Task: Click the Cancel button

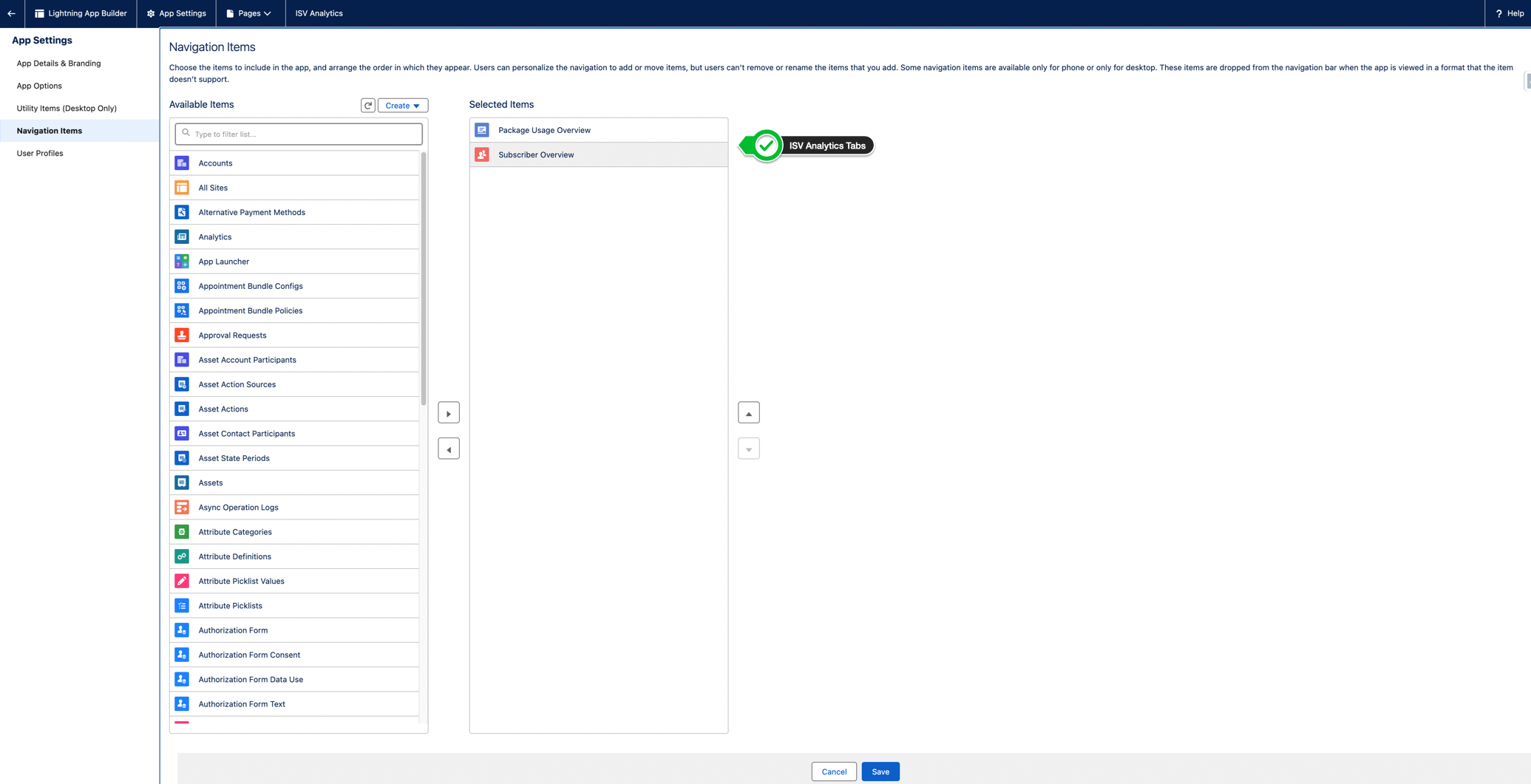Action: [x=834, y=771]
